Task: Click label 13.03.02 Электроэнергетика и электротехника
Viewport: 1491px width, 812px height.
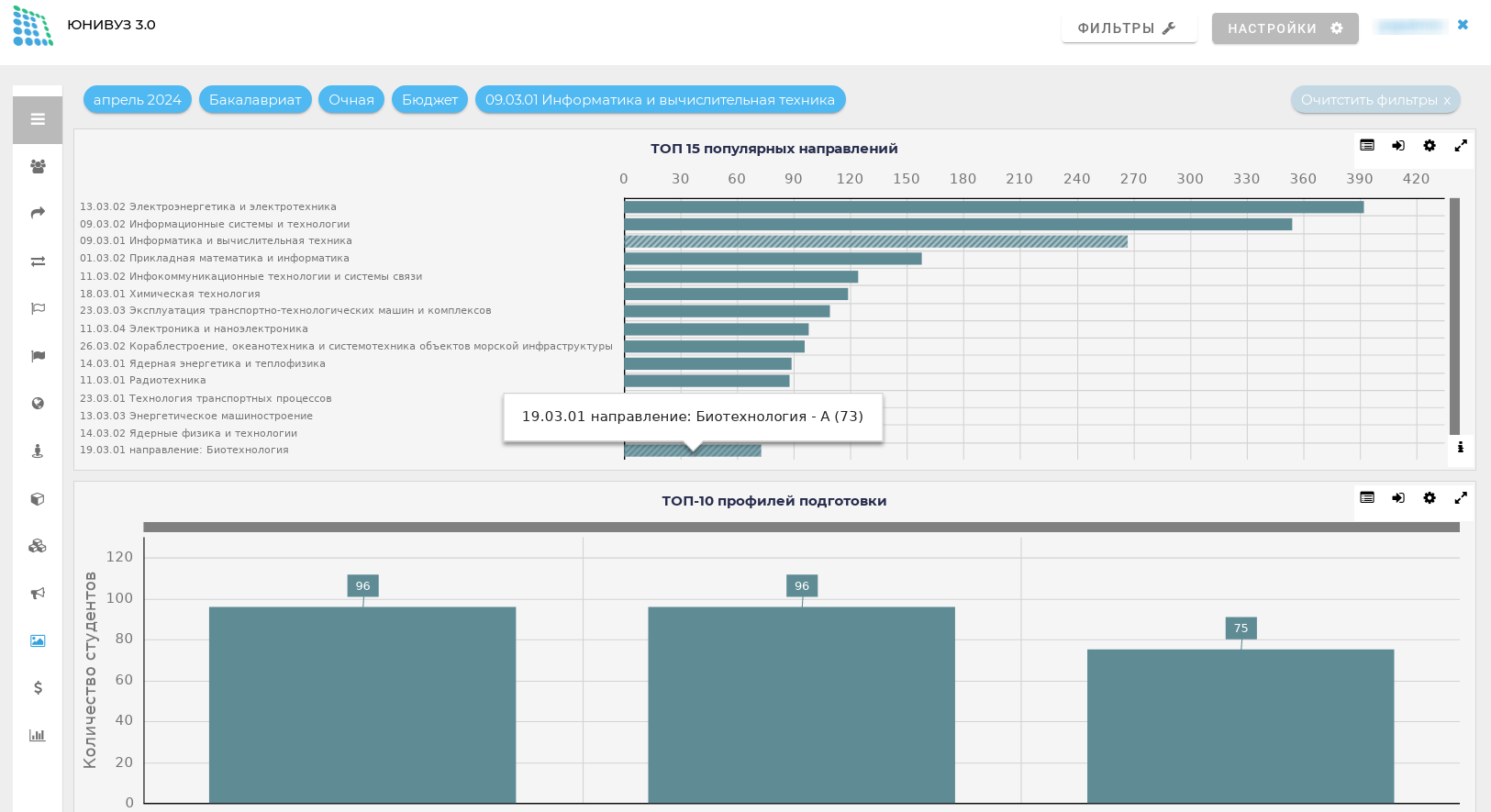Action: tap(208, 207)
